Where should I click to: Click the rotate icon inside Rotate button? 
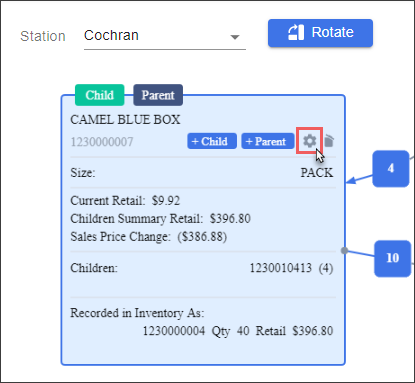click(296, 33)
